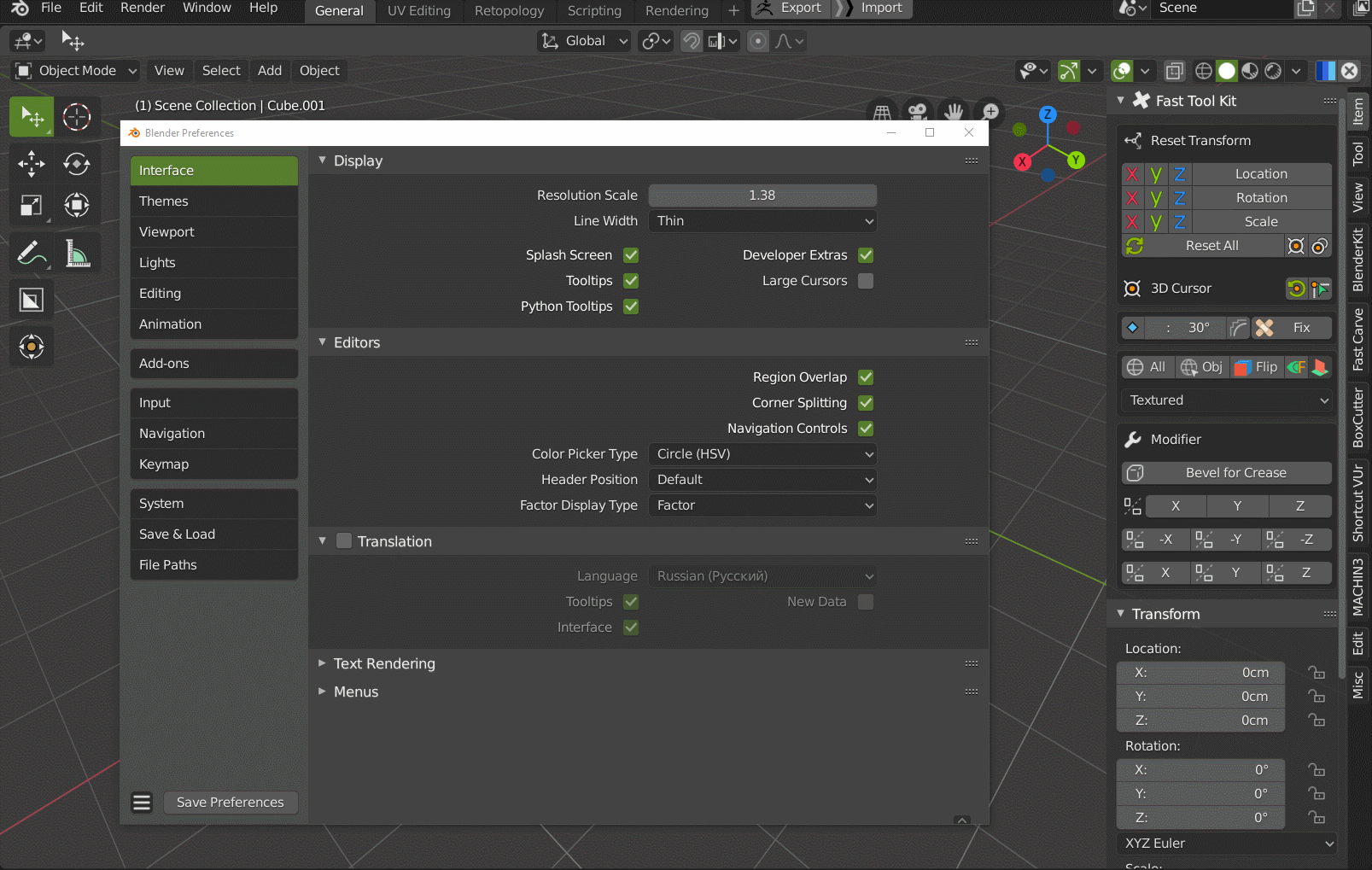
Task: Enable Large Cursors in preferences
Action: (865, 280)
